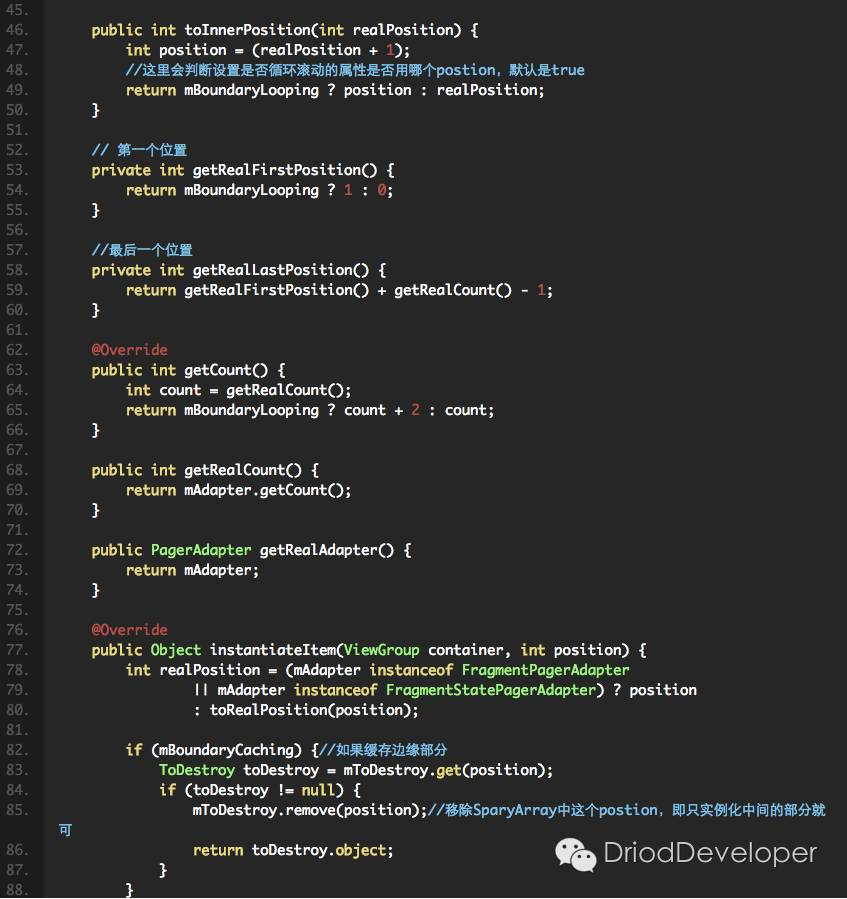Click the @Override annotation on line 76
The width and height of the screenshot is (847, 899).
click(x=130, y=630)
